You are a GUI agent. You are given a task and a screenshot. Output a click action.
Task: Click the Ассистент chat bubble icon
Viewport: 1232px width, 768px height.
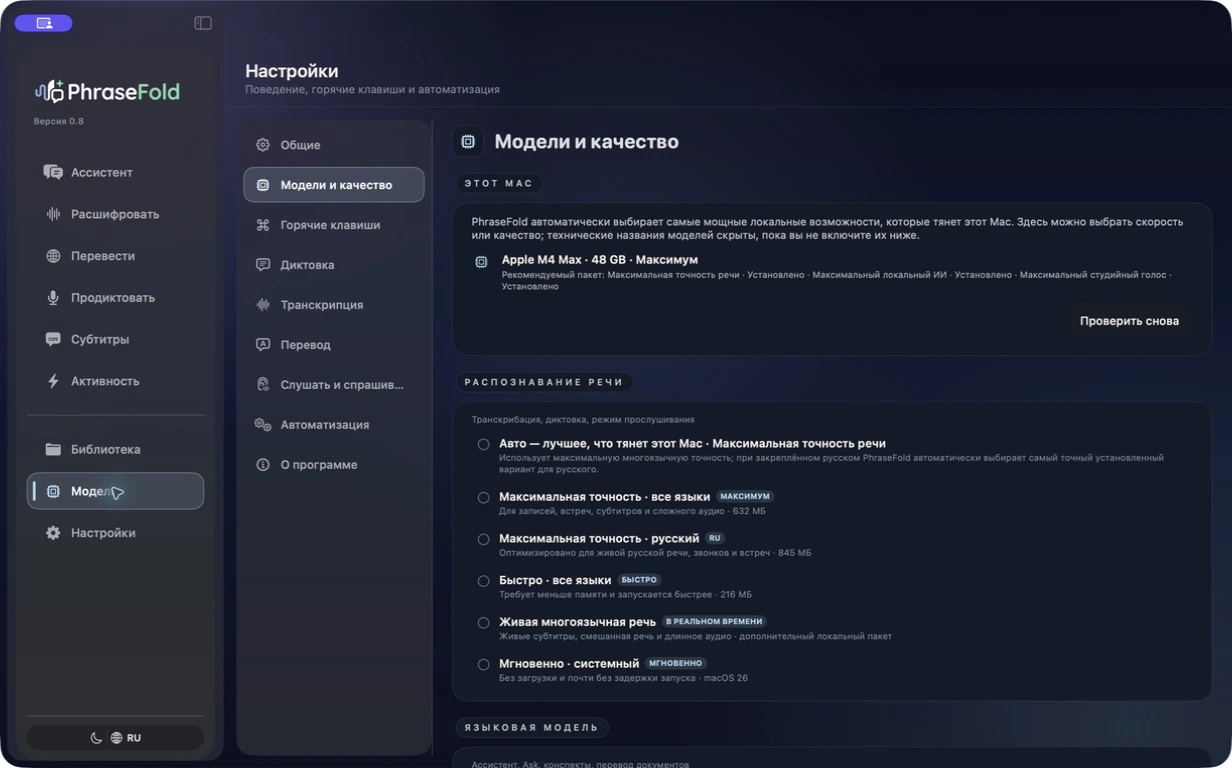(x=53, y=172)
